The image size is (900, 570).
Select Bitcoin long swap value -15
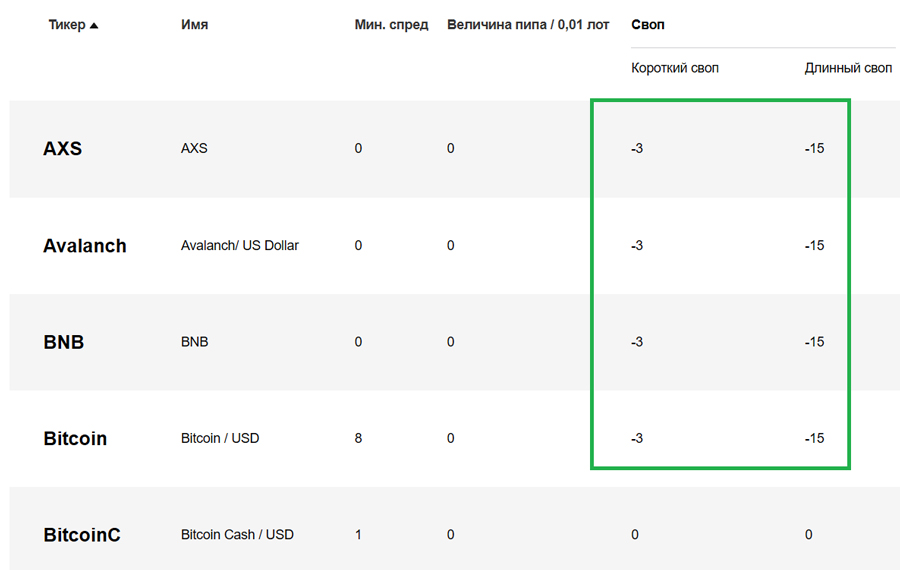pyautogui.click(x=814, y=439)
